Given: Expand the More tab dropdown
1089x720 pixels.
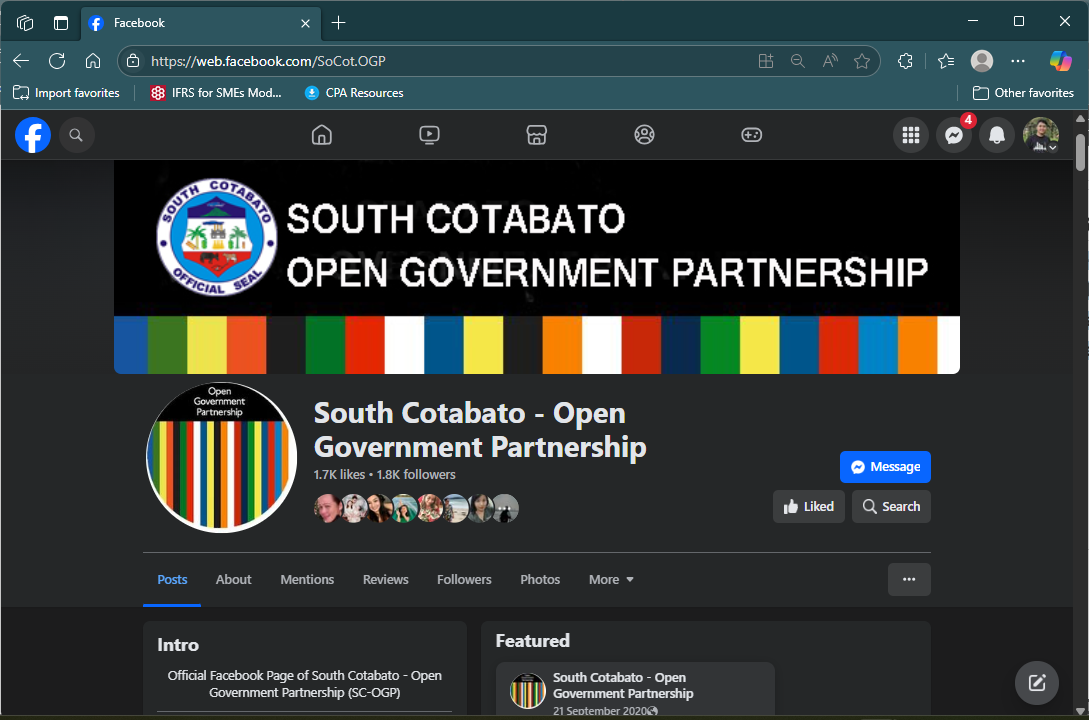Looking at the screenshot, I should coord(611,580).
